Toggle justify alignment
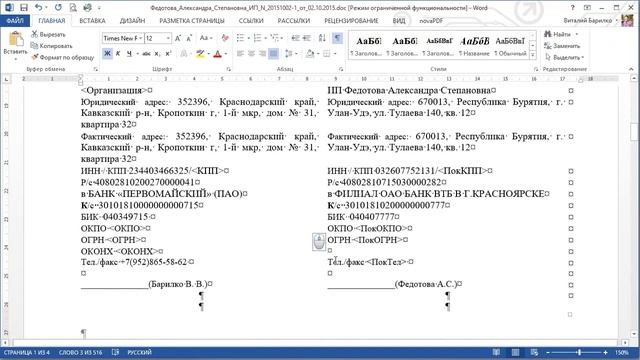640x360 pixels. [x=273, y=53]
